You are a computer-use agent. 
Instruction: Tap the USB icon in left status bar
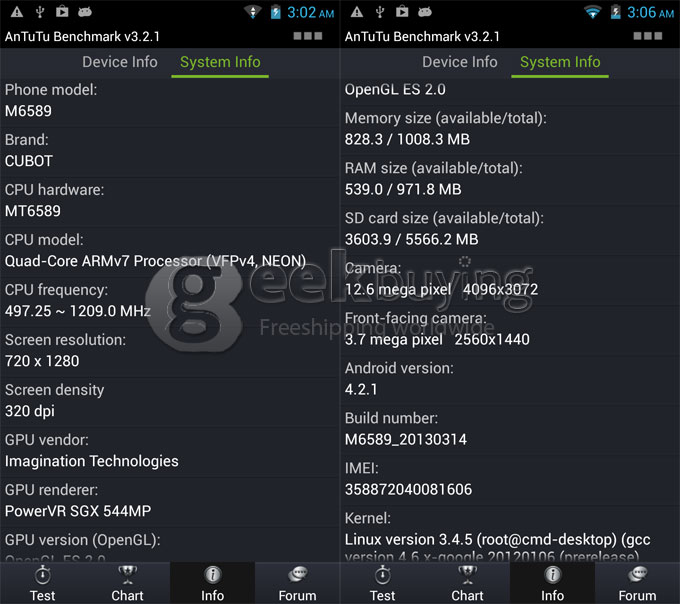point(40,12)
